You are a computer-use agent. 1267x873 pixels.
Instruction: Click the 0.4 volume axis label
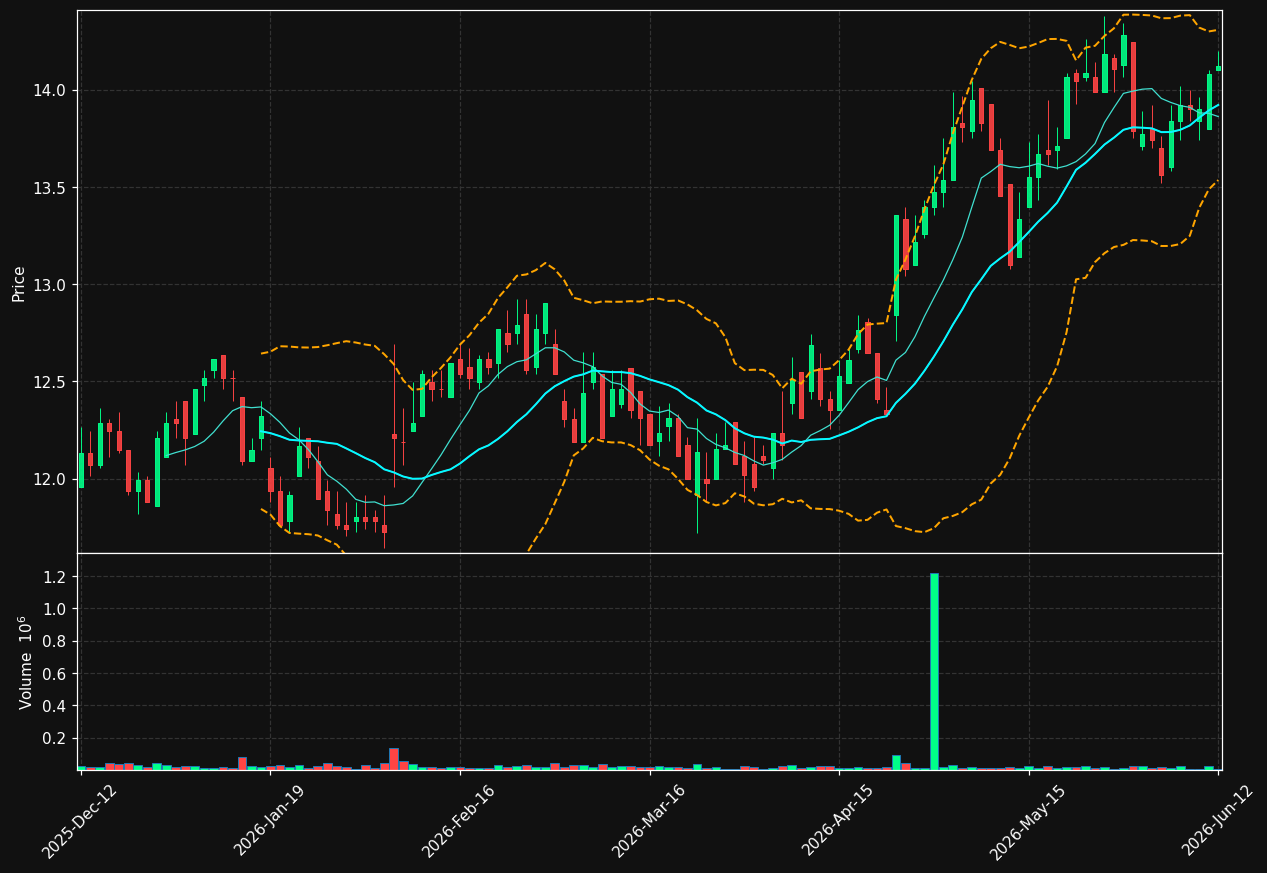56,706
